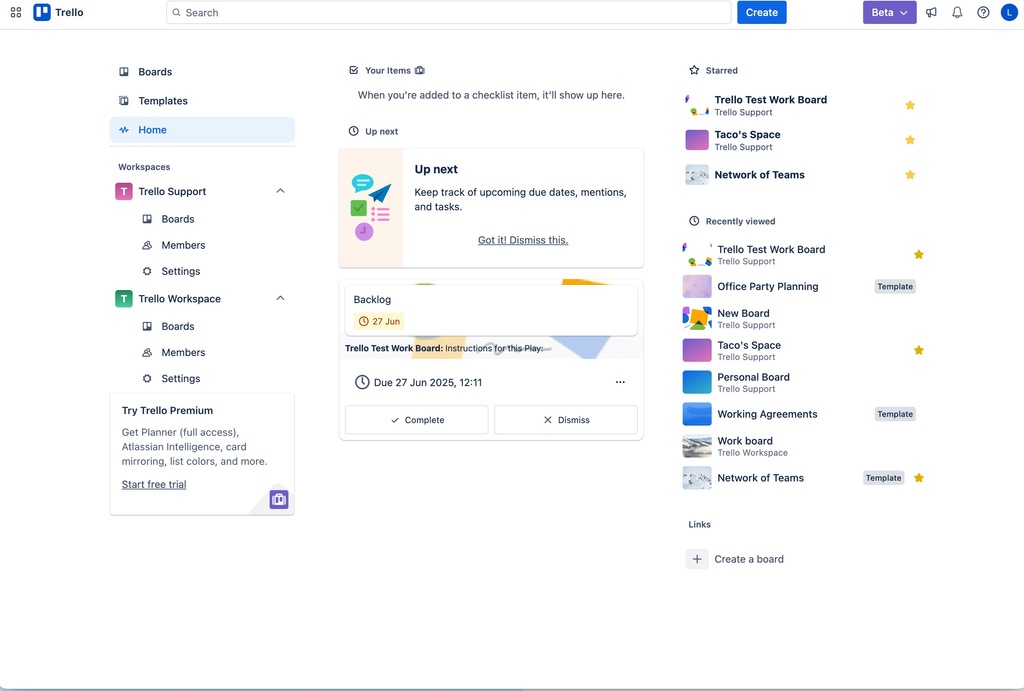Switch to Templates in the sidebar
The width and height of the screenshot is (1024, 691).
point(162,100)
